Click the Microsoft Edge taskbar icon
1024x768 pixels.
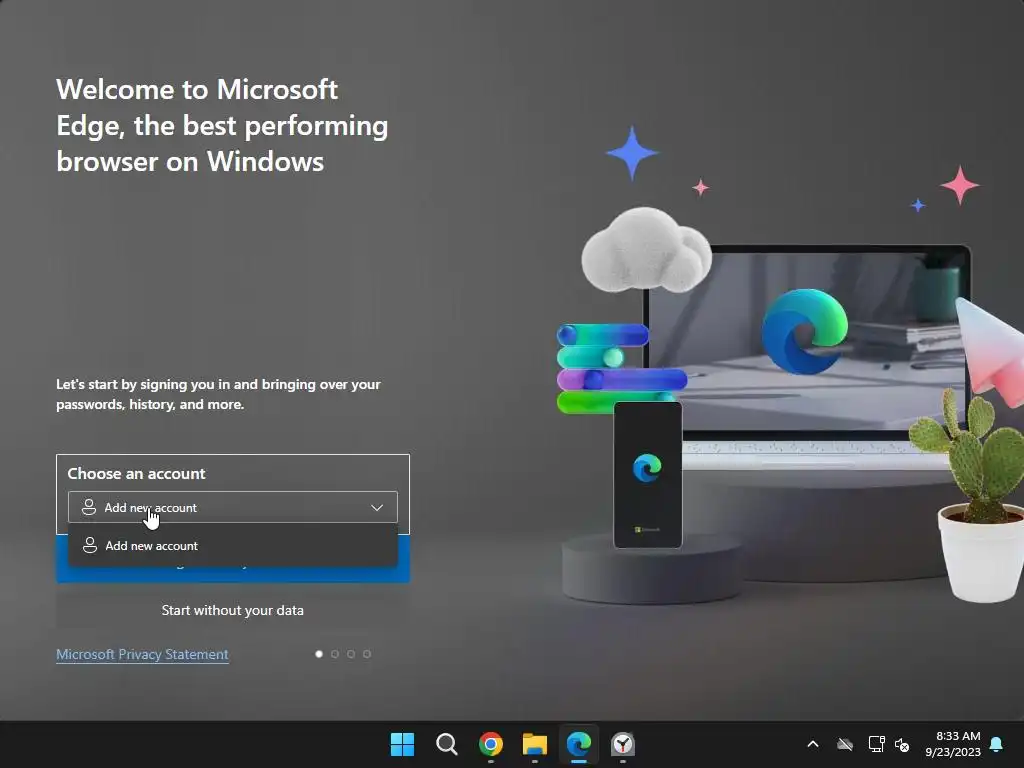click(579, 744)
